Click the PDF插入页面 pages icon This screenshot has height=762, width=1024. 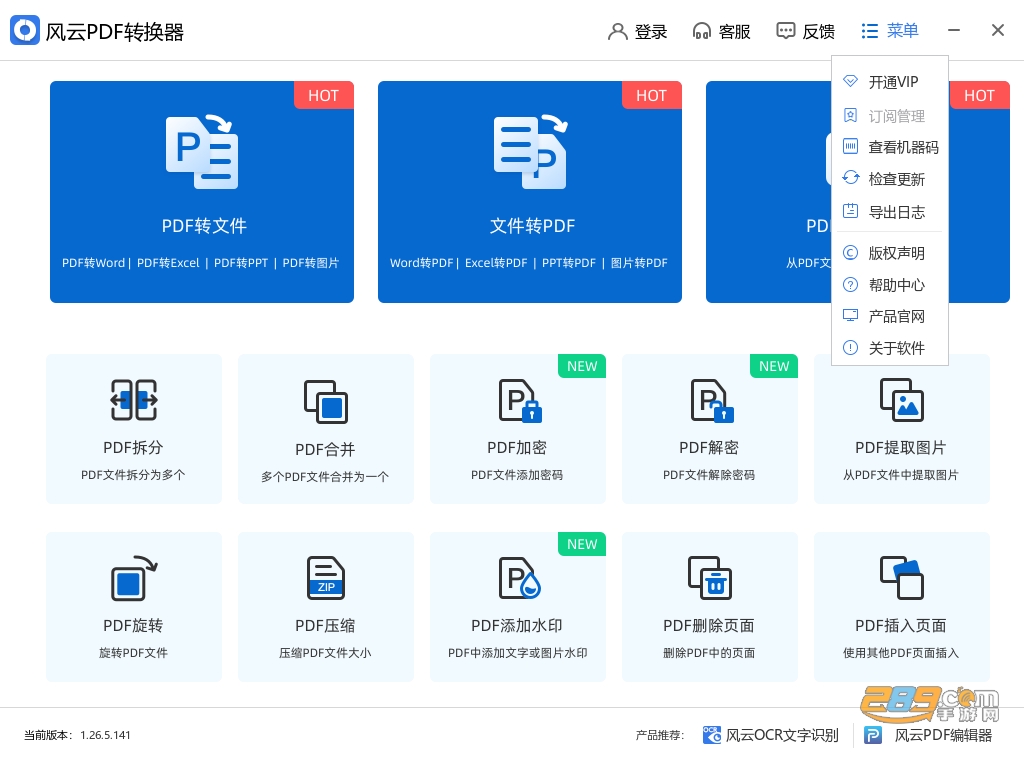902,578
